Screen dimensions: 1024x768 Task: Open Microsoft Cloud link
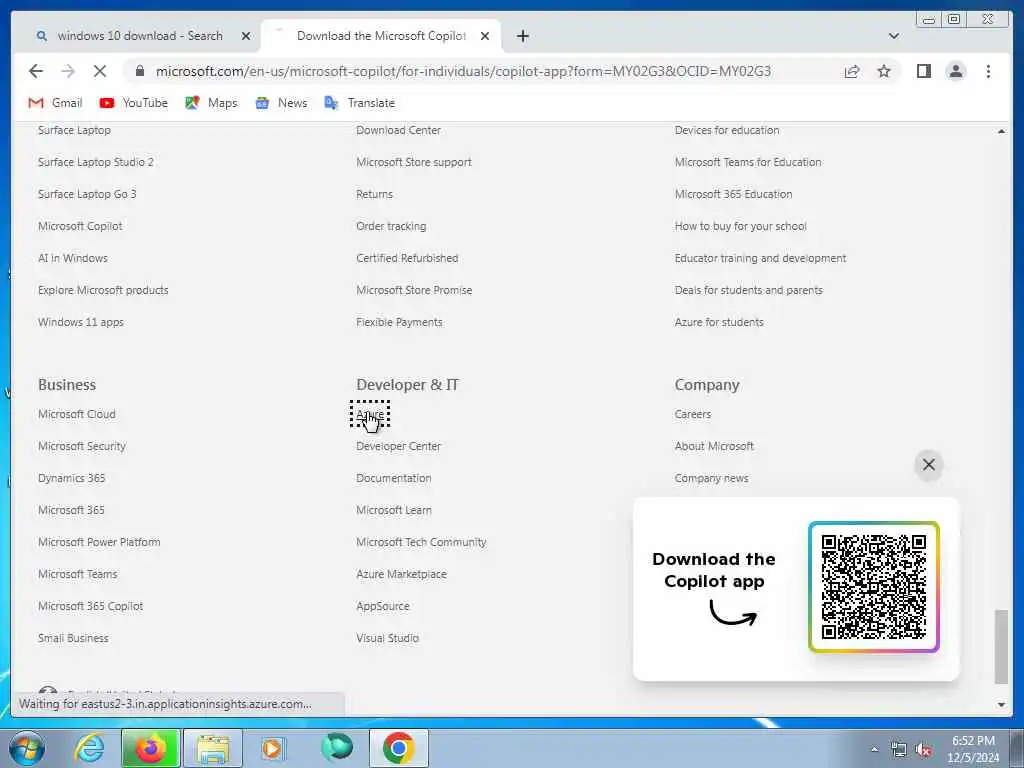76,414
